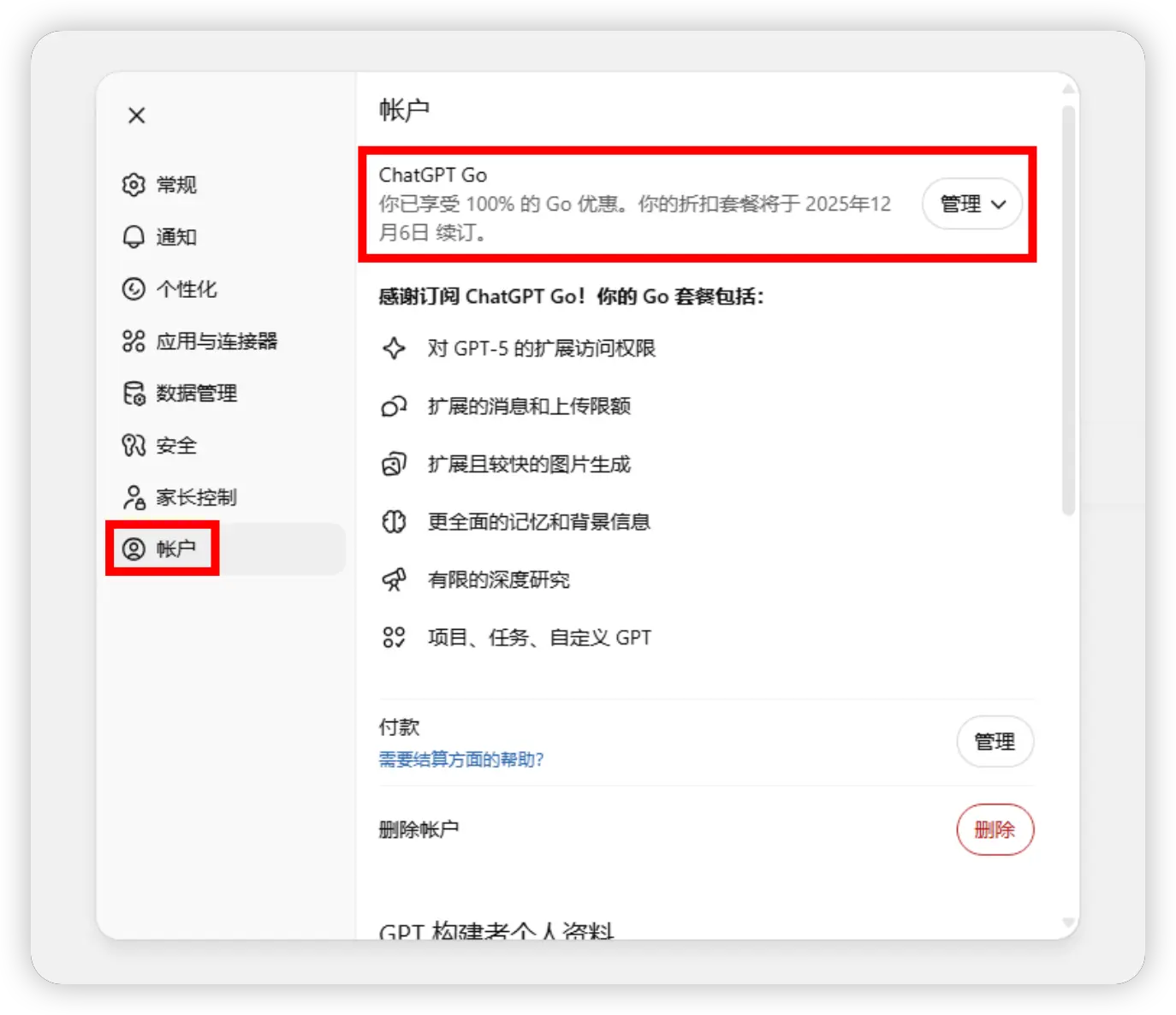Click the settings panel vertical scrollbar
Viewport: 1176px width, 1015px height.
(1068, 310)
